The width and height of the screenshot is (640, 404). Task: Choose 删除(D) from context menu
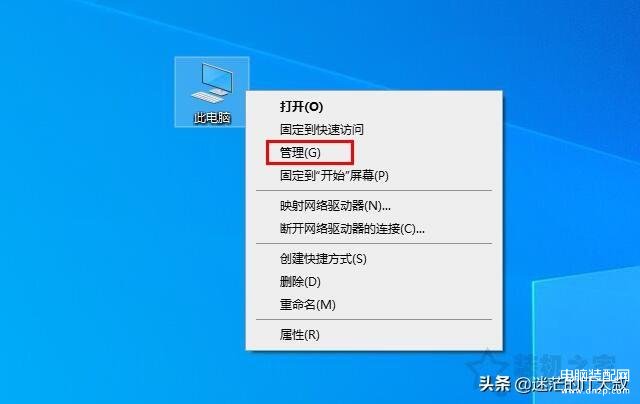click(x=300, y=282)
